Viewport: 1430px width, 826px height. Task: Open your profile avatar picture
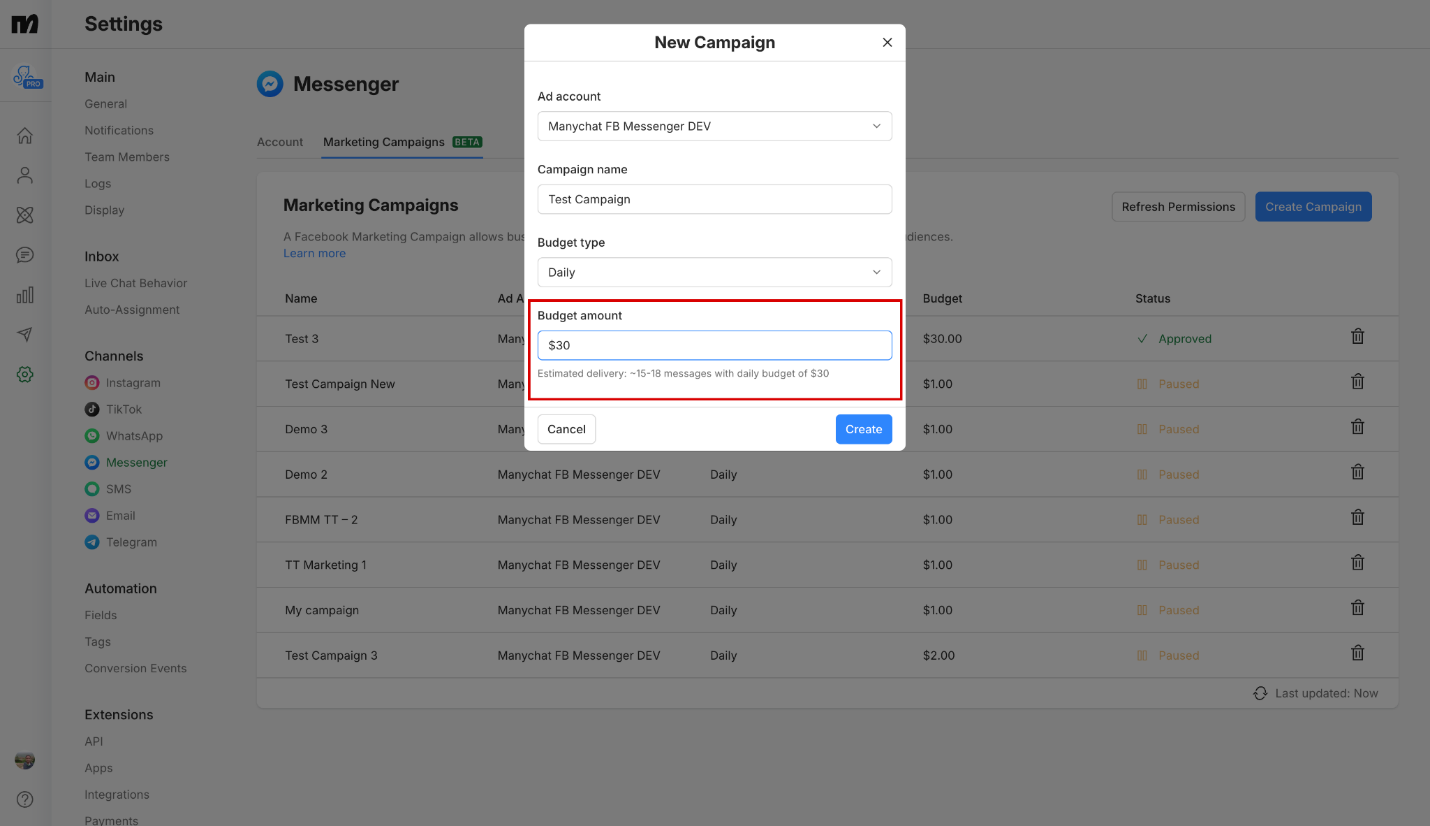(x=24, y=760)
